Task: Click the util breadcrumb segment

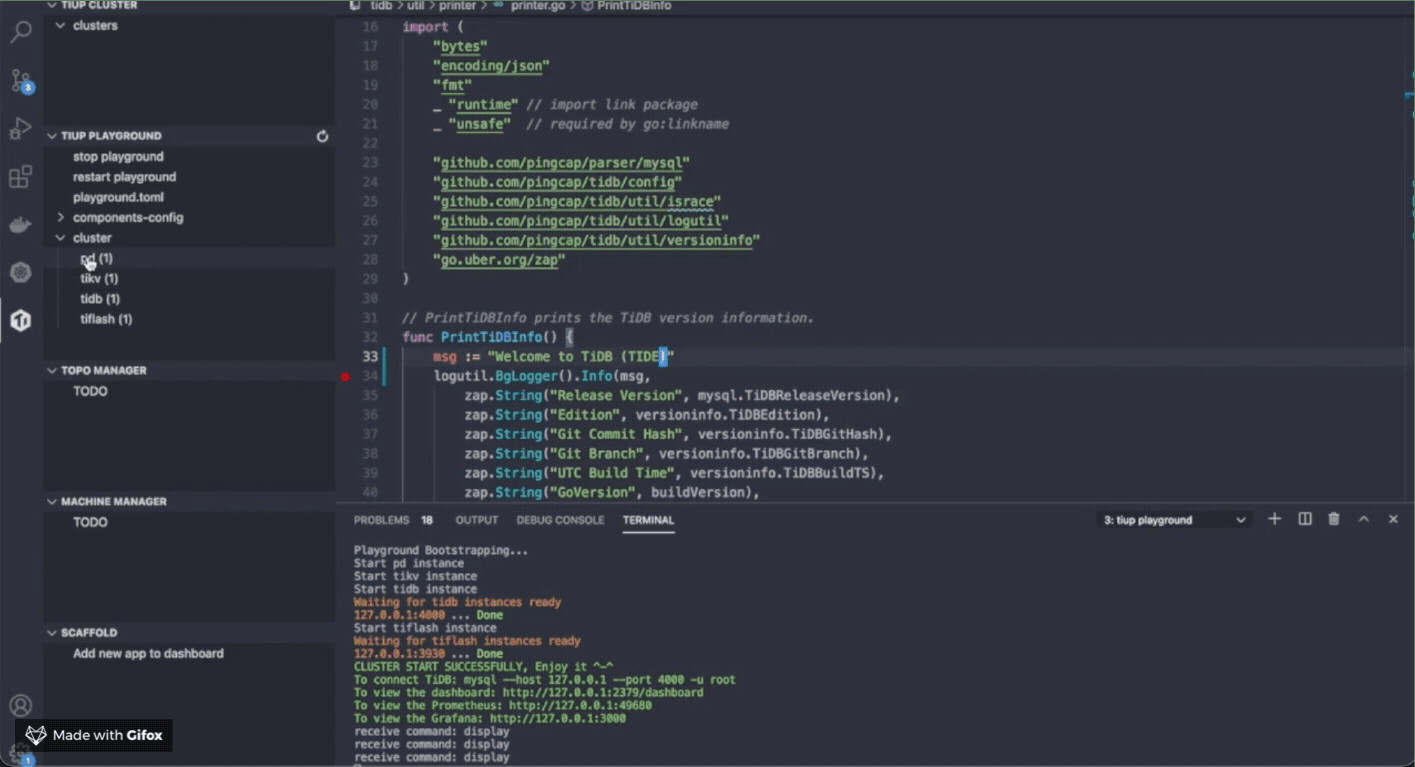Action: coord(416,5)
